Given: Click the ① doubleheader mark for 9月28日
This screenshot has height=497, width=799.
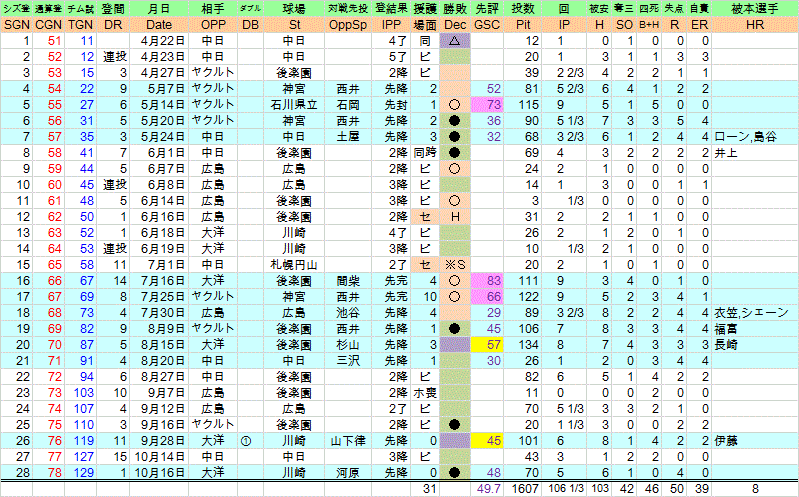Looking at the screenshot, I should [x=246, y=441].
